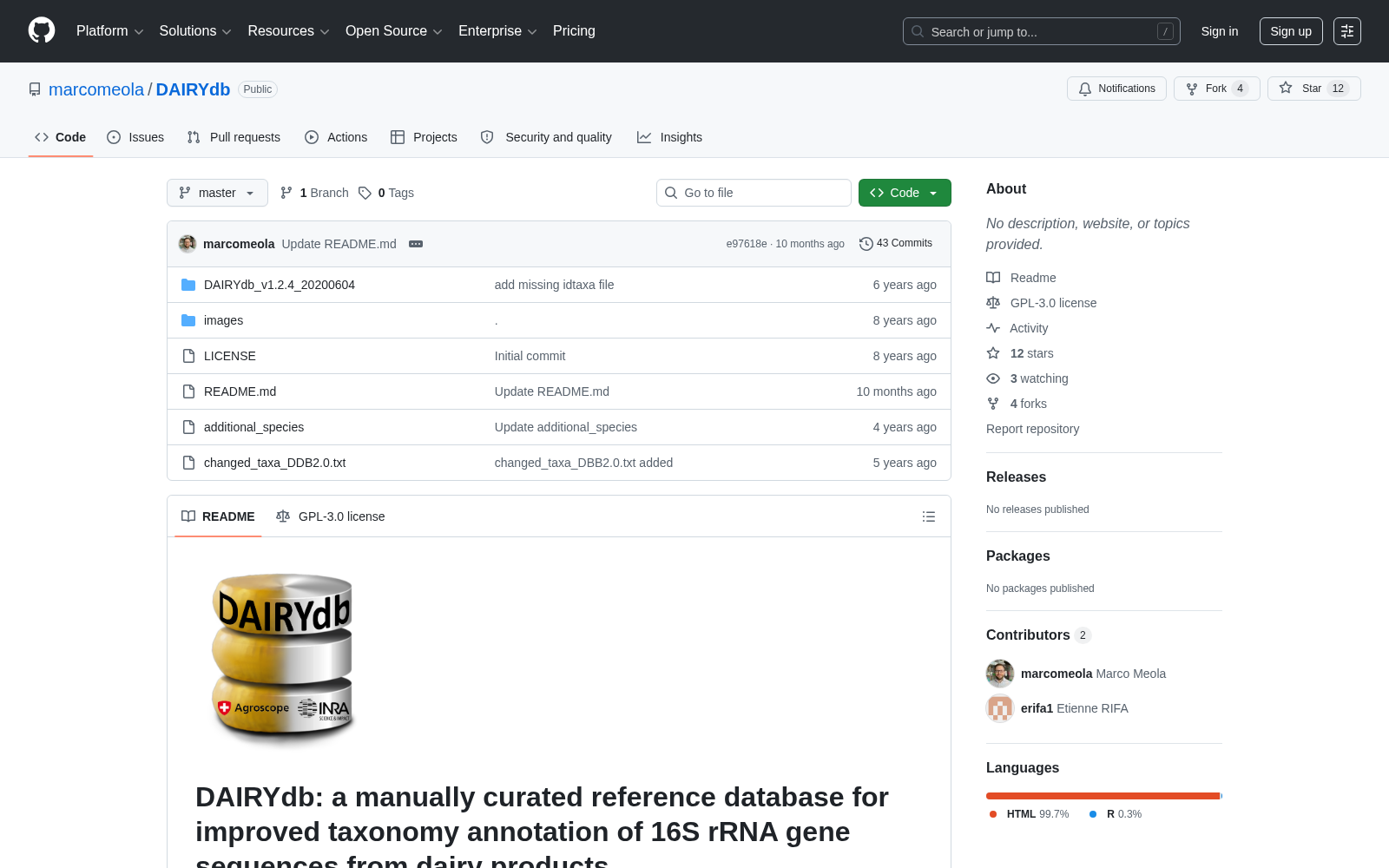Switch to the Projects tab

424,137
